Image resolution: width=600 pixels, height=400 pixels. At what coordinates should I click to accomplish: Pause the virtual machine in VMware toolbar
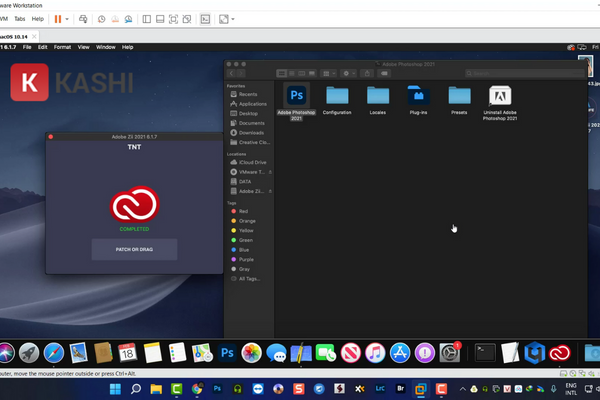click(x=57, y=19)
